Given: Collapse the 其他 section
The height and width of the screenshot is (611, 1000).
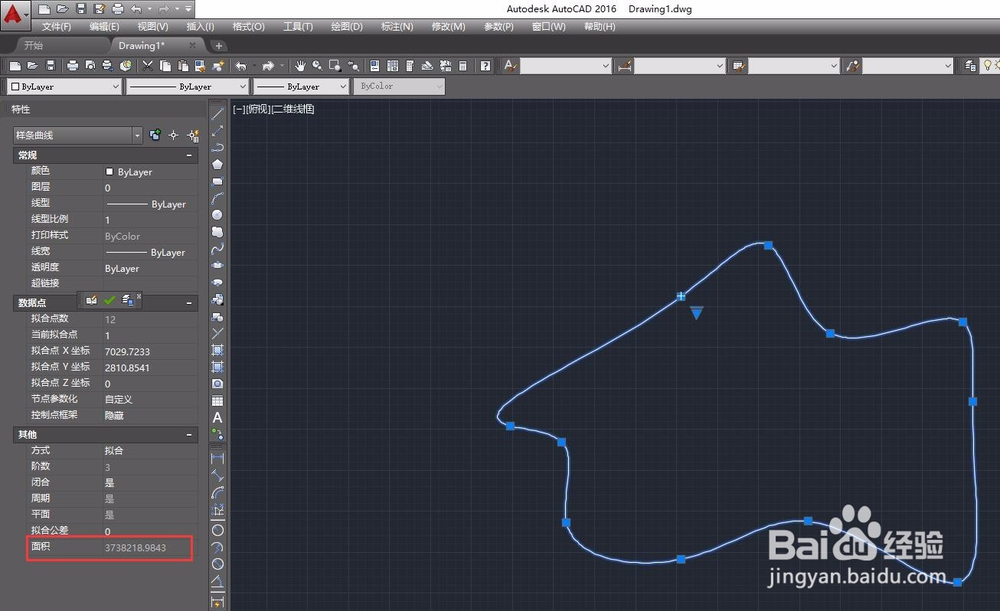Looking at the screenshot, I should click(189, 434).
